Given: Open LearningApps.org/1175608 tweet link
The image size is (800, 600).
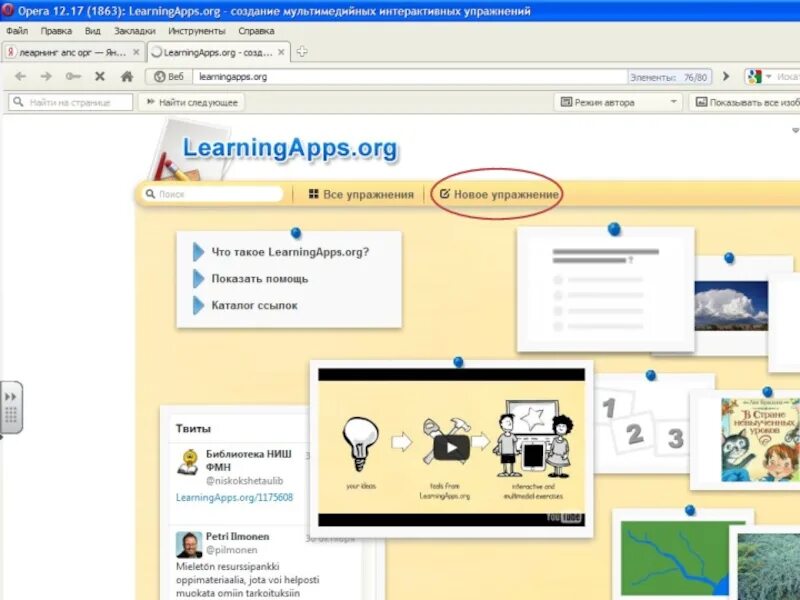Looking at the screenshot, I should (x=234, y=497).
